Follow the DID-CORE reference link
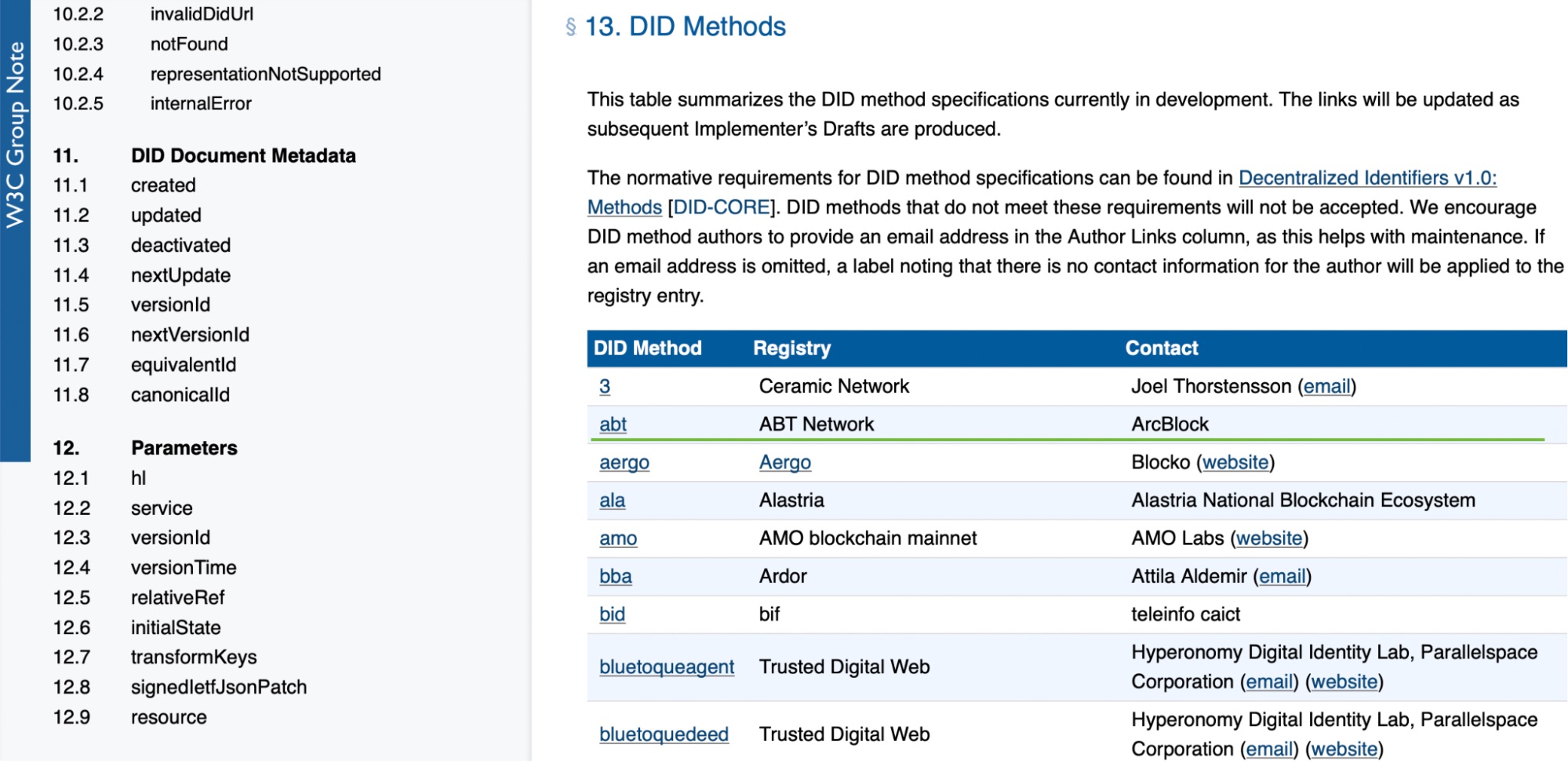 [722, 208]
